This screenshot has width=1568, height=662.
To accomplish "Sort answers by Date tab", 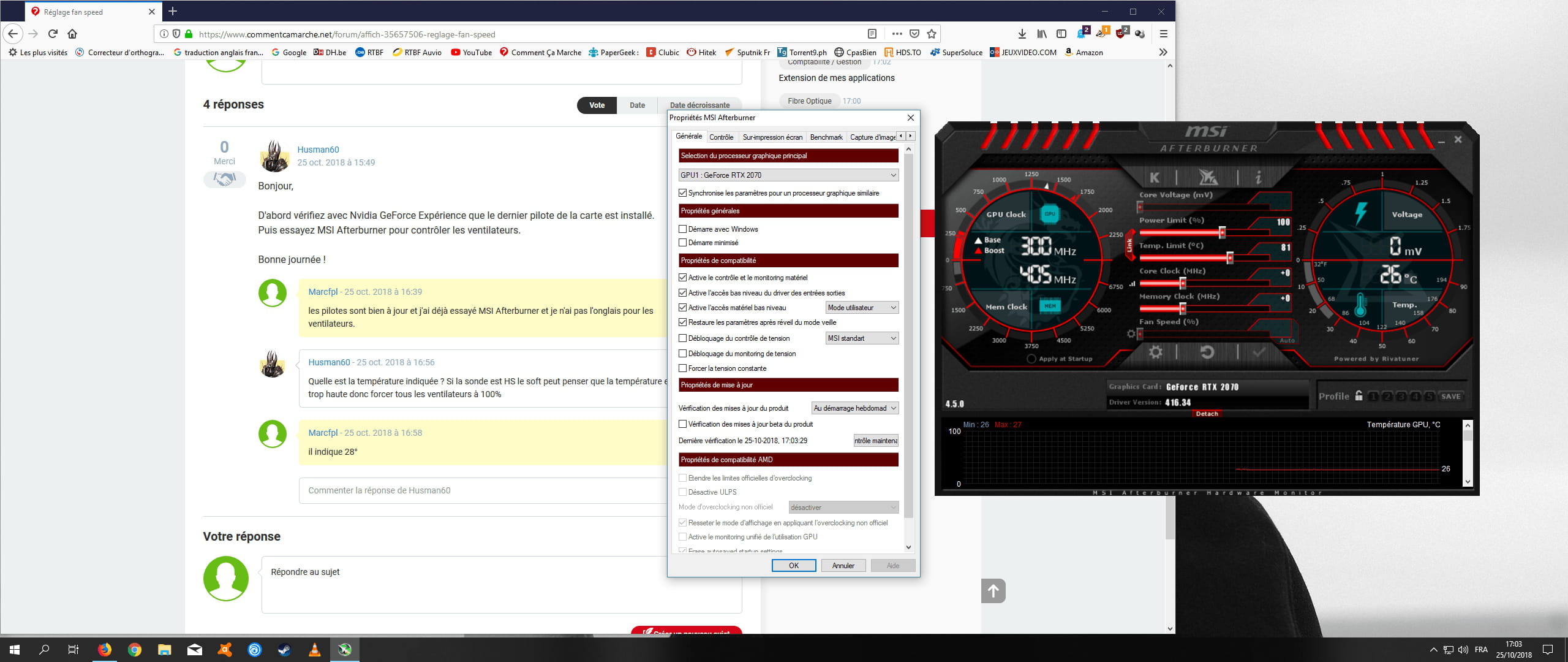I will 637,105.
